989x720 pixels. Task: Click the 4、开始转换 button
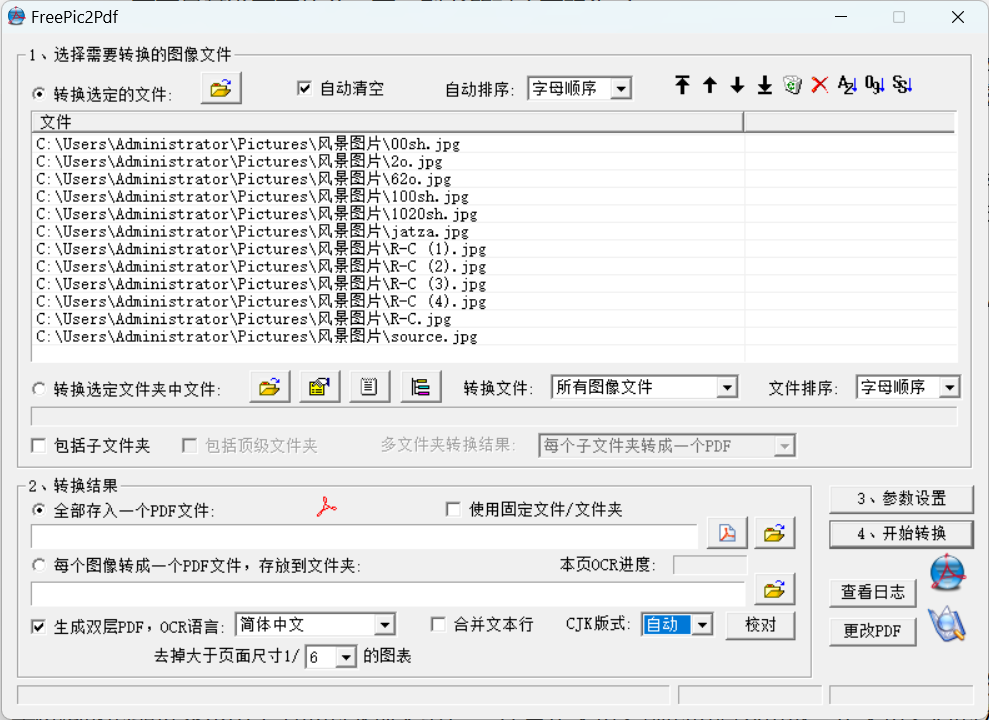[900, 533]
